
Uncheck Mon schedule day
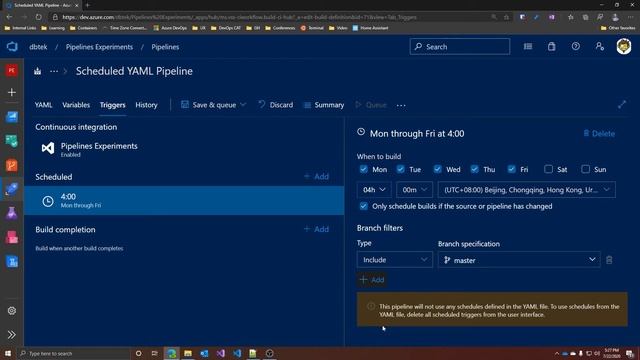pyautogui.click(x=363, y=169)
